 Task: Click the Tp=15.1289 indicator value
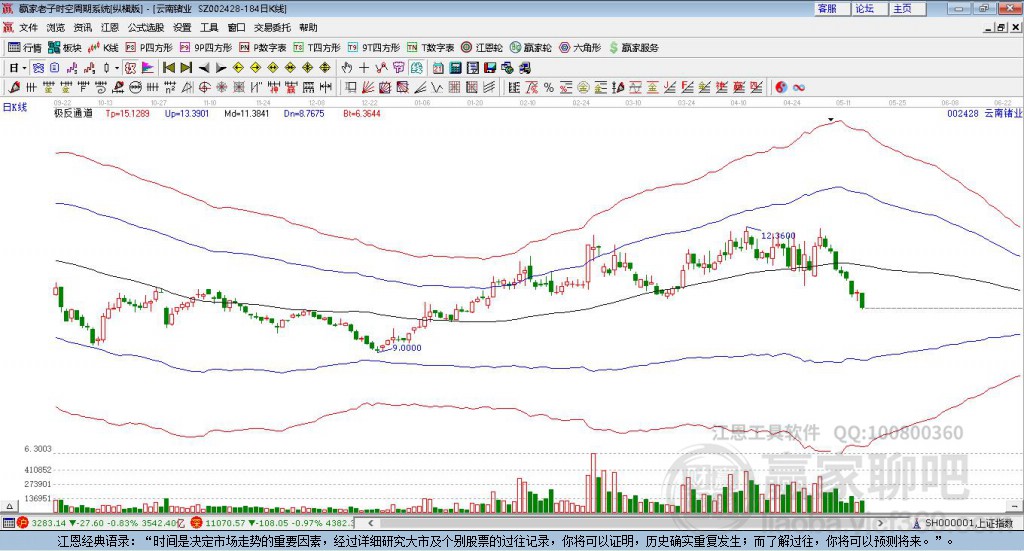pos(127,114)
